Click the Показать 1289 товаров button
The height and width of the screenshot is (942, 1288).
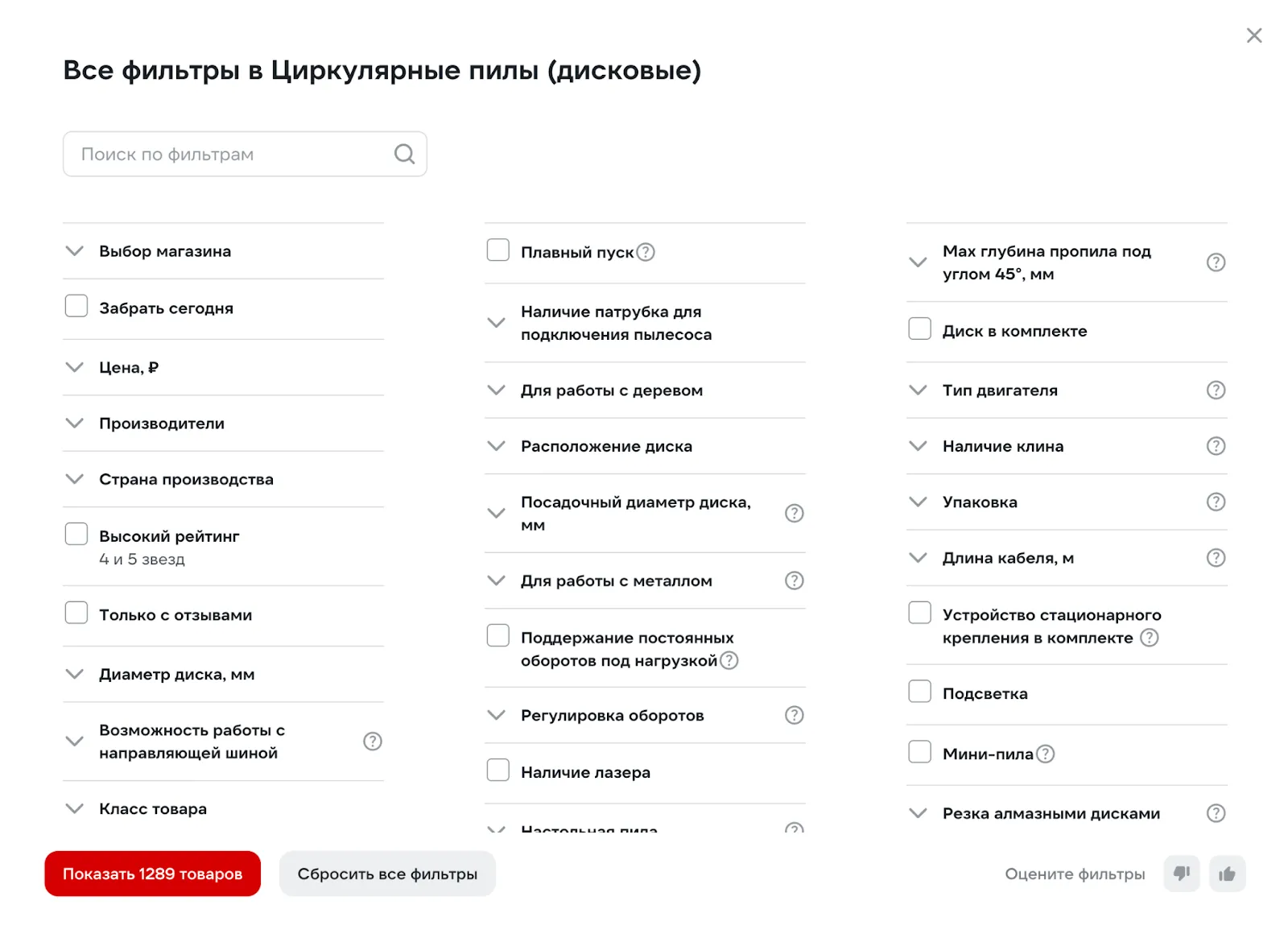152,874
